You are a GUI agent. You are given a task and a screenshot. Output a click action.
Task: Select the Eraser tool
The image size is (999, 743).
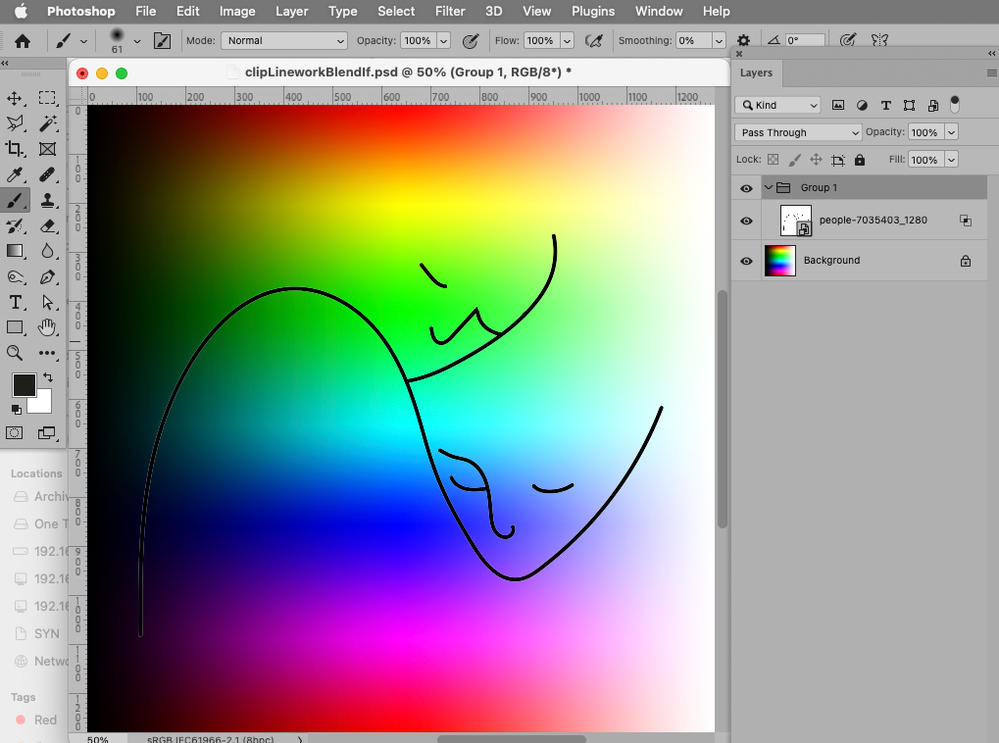(x=47, y=226)
